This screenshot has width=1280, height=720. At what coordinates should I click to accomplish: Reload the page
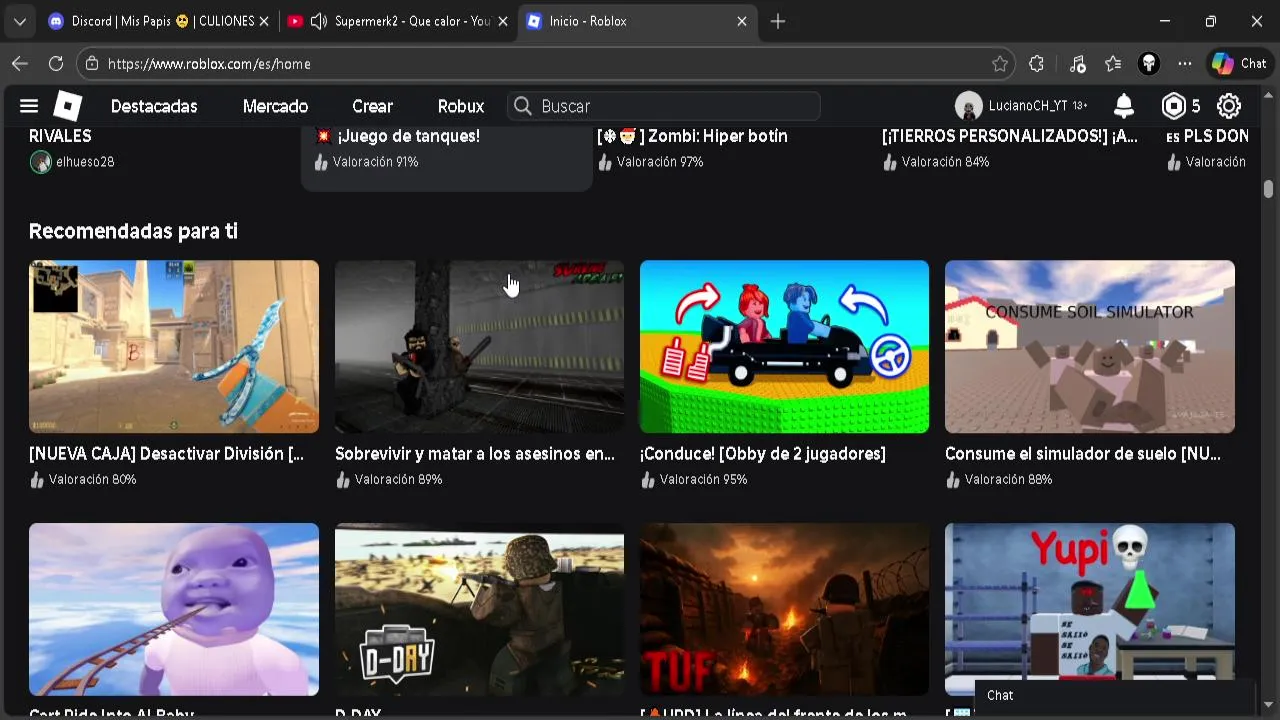tap(56, 64)
